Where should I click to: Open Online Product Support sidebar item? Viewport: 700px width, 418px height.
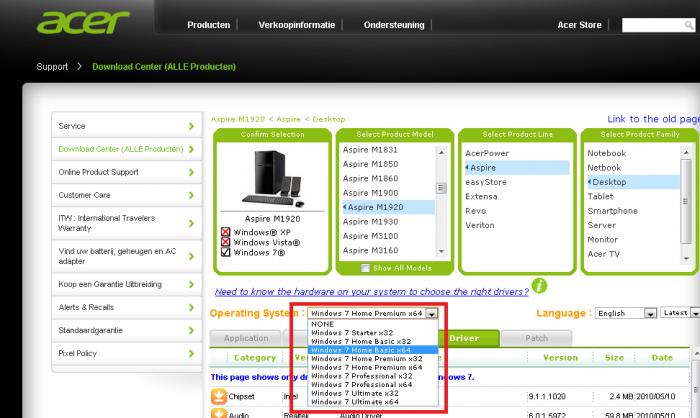pos(127,172)
